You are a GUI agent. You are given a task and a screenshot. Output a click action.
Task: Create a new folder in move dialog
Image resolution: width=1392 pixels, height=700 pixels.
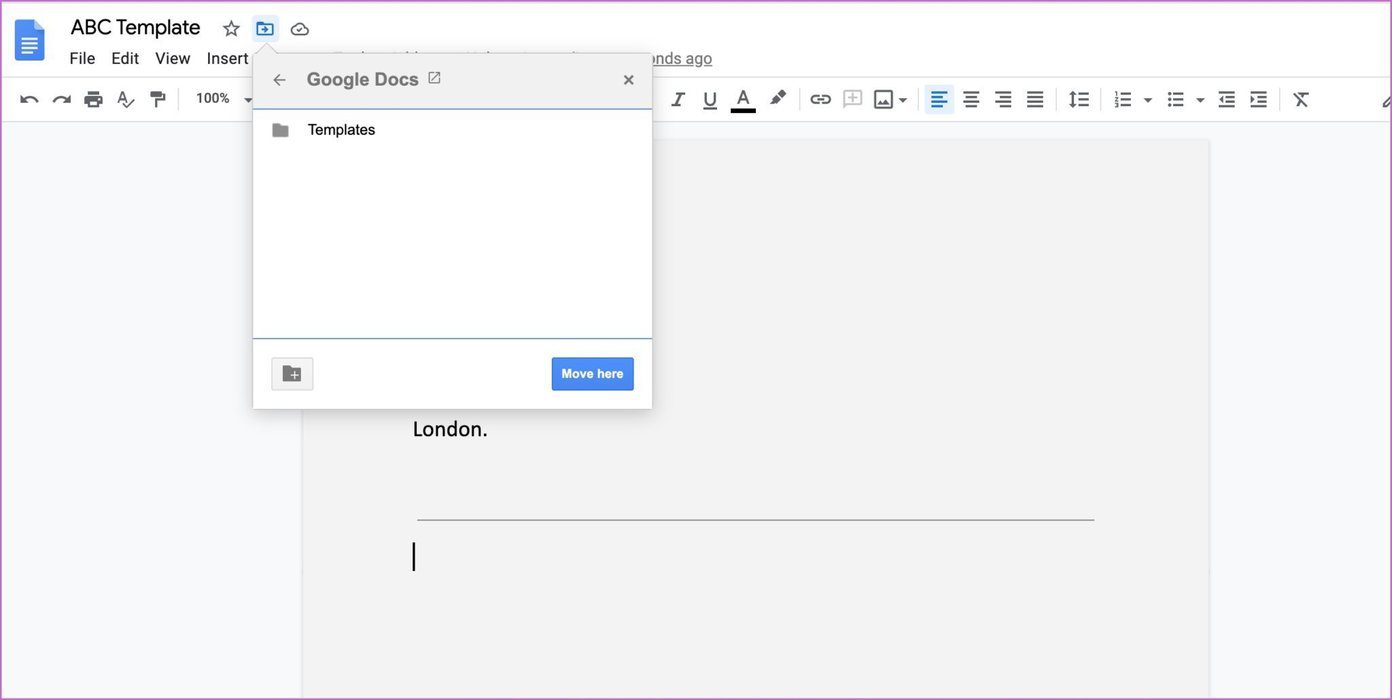pyautogui.click(x=292, y=374)
